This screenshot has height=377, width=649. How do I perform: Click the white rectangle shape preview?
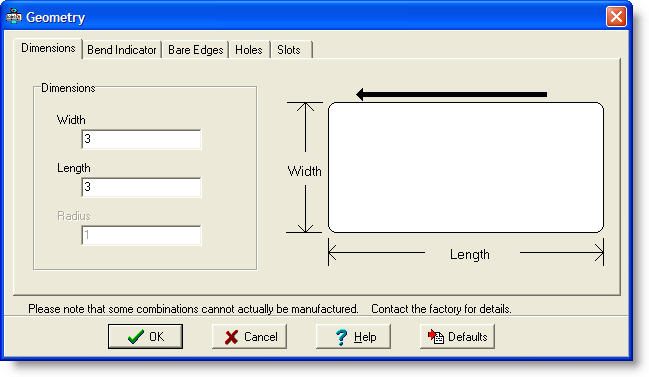click(466, 167)
